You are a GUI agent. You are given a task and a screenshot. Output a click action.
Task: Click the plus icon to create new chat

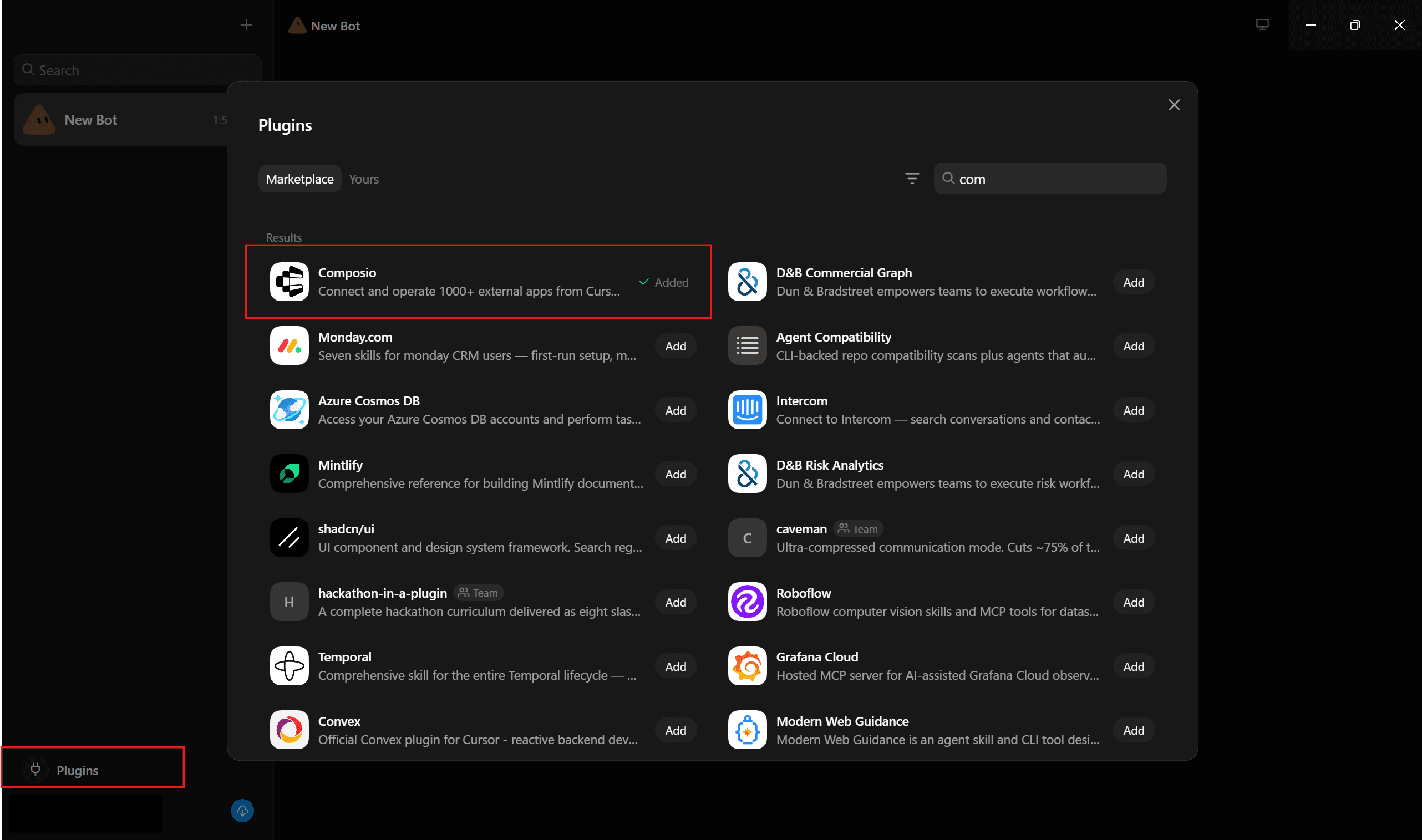pos(246,25)
